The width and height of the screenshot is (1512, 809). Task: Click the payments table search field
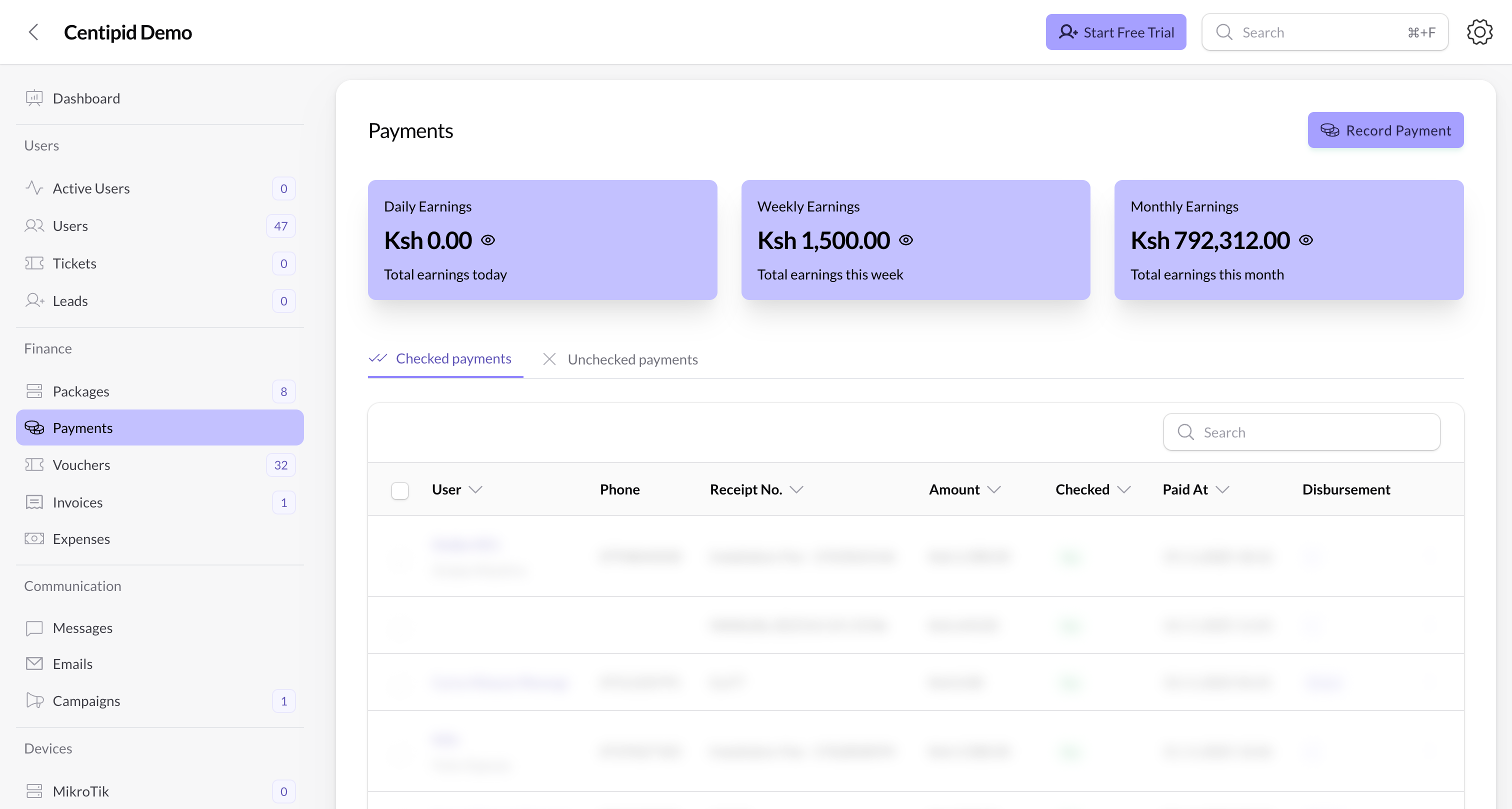tap(1300, 431)
